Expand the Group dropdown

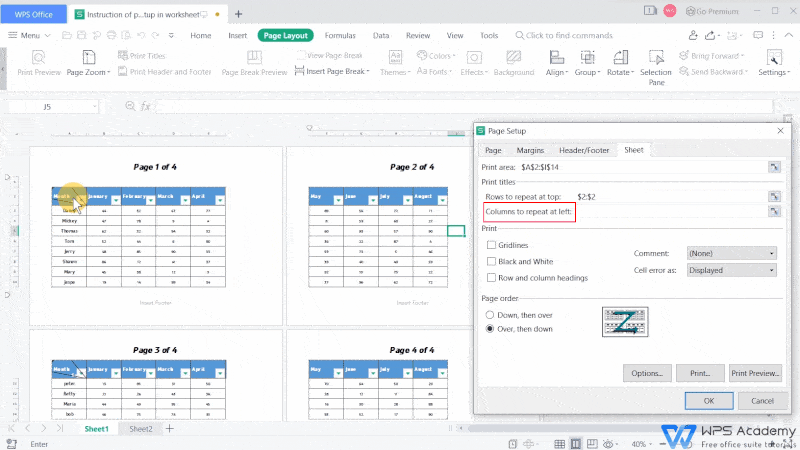(598, 72)
